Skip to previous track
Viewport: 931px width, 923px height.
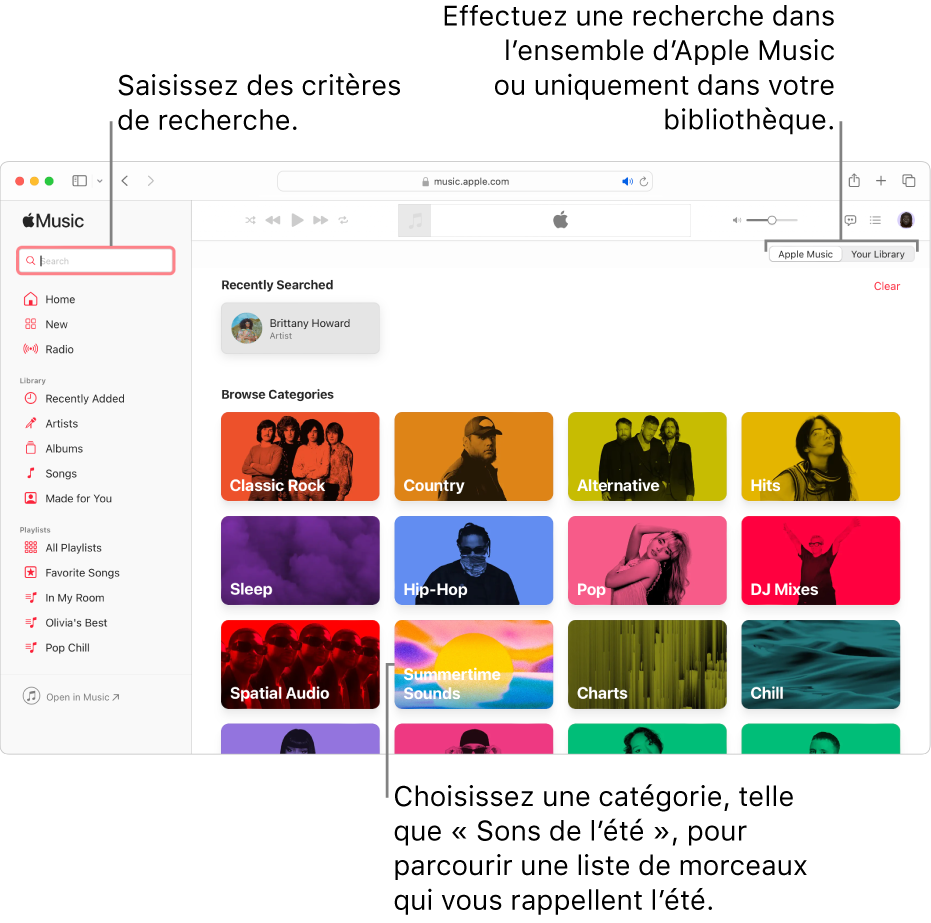(x=273, y=220)
